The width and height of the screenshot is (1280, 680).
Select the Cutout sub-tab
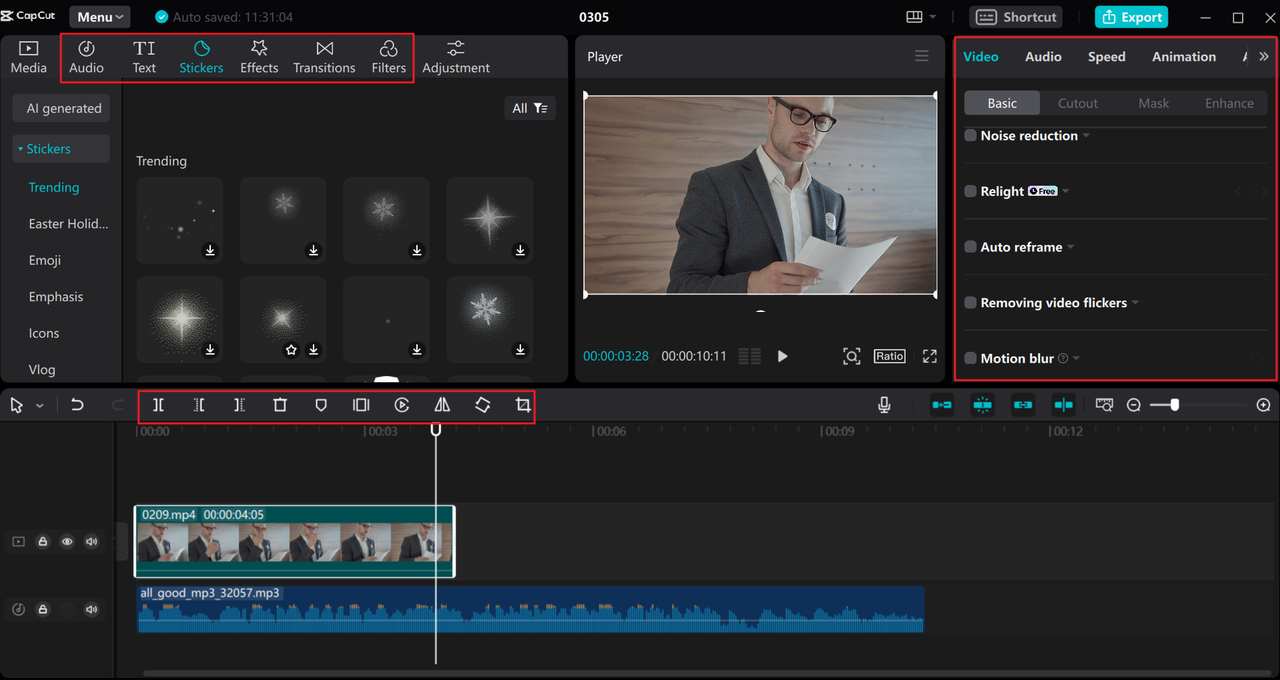pos(1078,103)
